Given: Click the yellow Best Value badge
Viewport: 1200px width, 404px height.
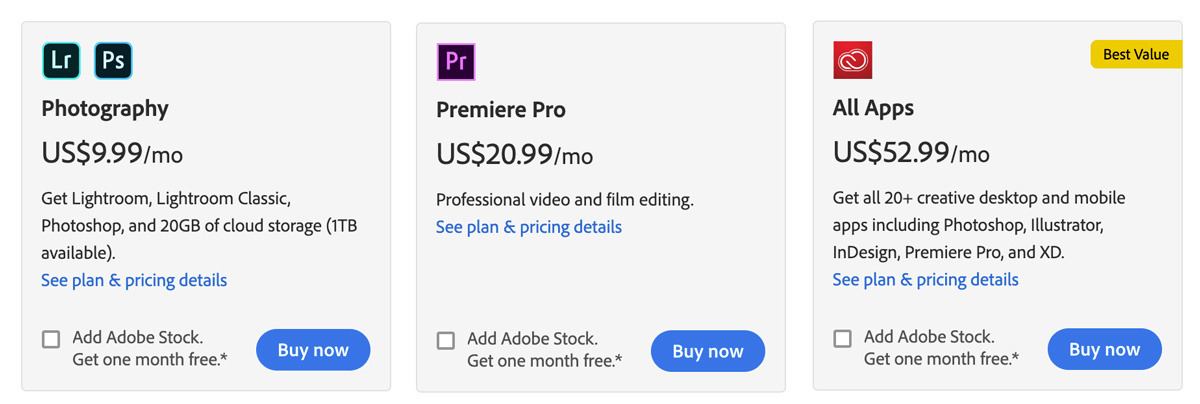Looking at the screenshot, I should (1135, 54).
